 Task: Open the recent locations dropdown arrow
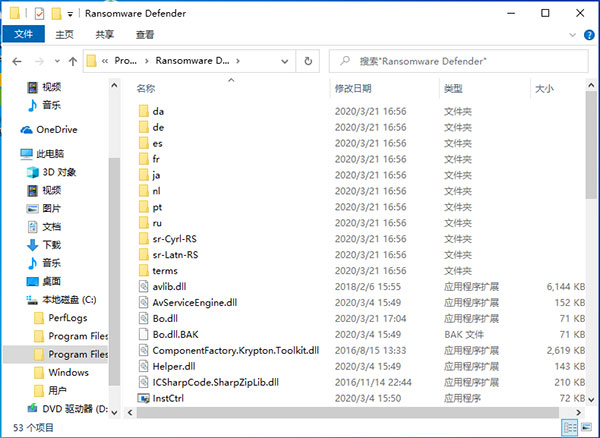pos(57,61)
